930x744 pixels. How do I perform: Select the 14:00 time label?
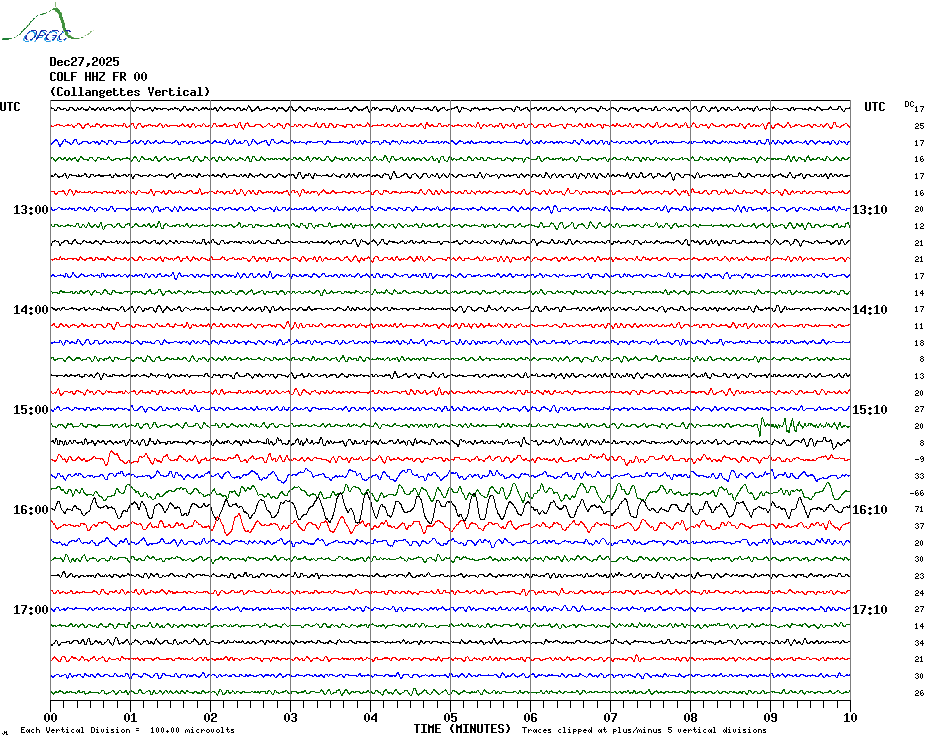coord(31,310)
